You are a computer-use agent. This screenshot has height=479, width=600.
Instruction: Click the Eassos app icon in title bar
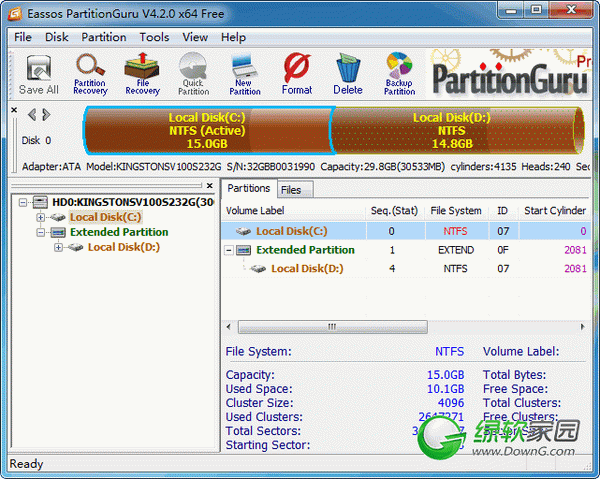coord(15,14)
